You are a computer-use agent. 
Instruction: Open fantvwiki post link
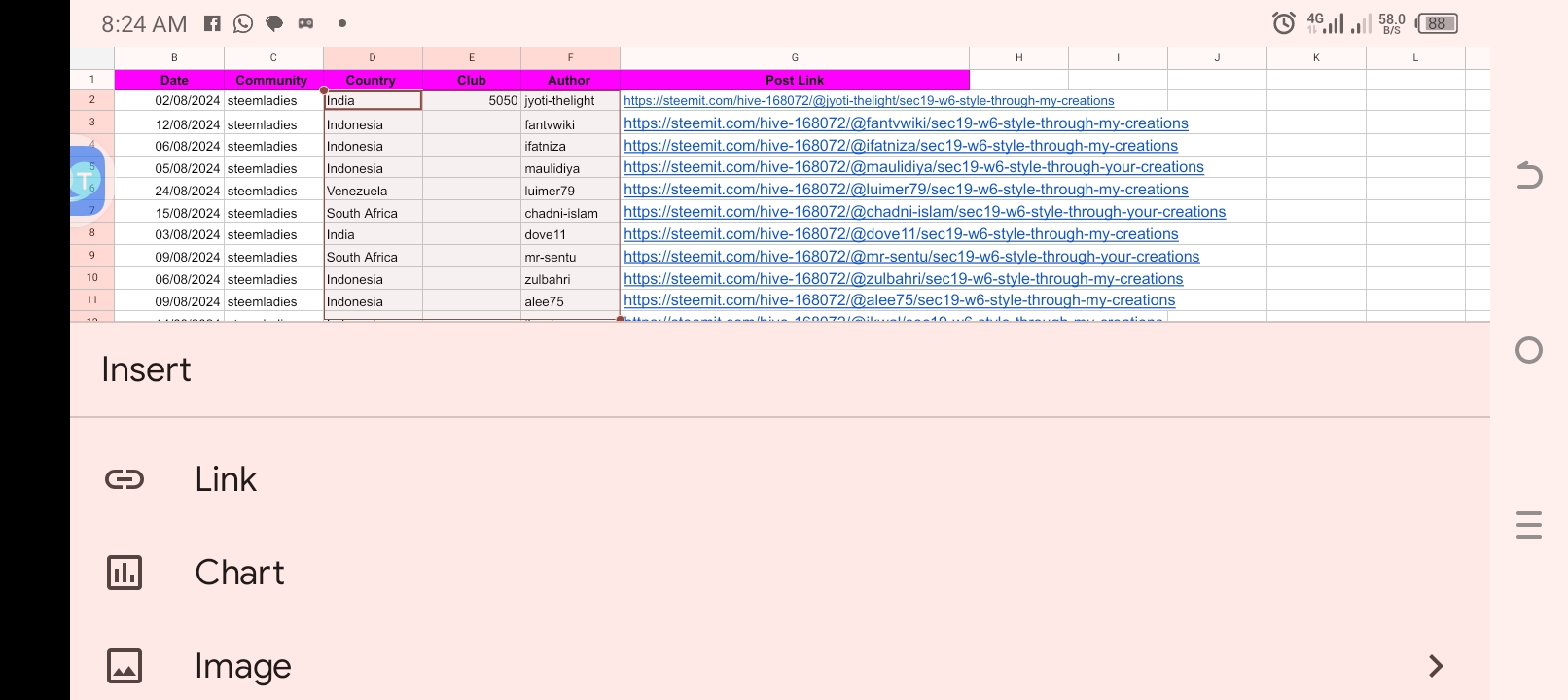(x=906, y=123)
